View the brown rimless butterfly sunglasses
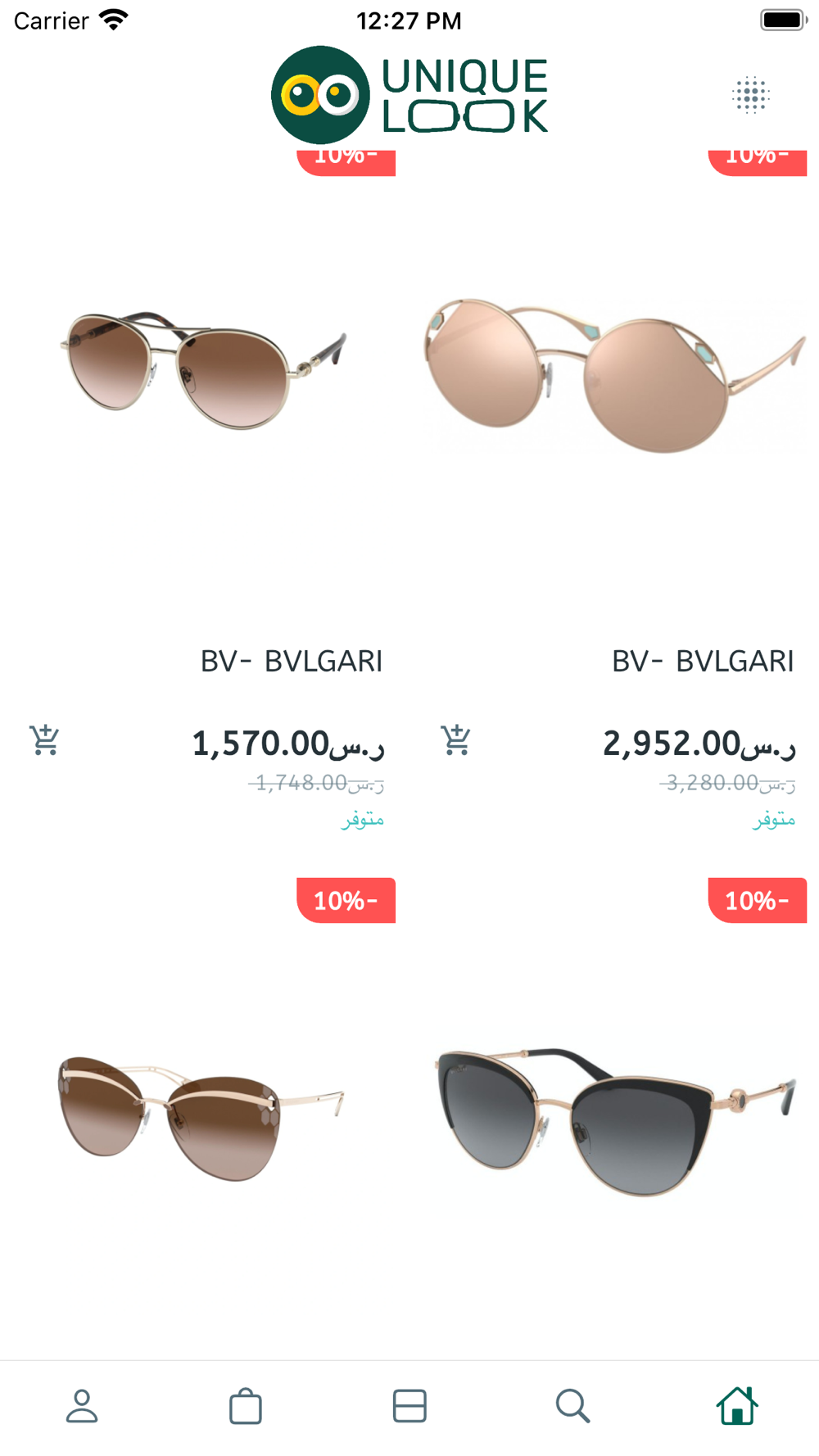The width and height of the screenshot is (819, 1456). 201,1117
